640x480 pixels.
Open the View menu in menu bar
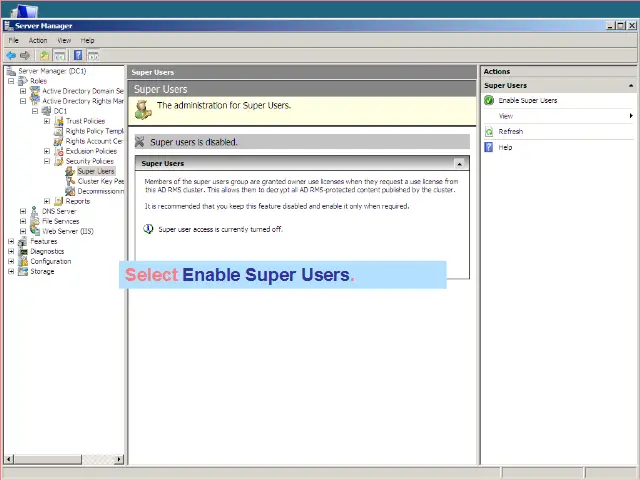(x=64, y=40)
